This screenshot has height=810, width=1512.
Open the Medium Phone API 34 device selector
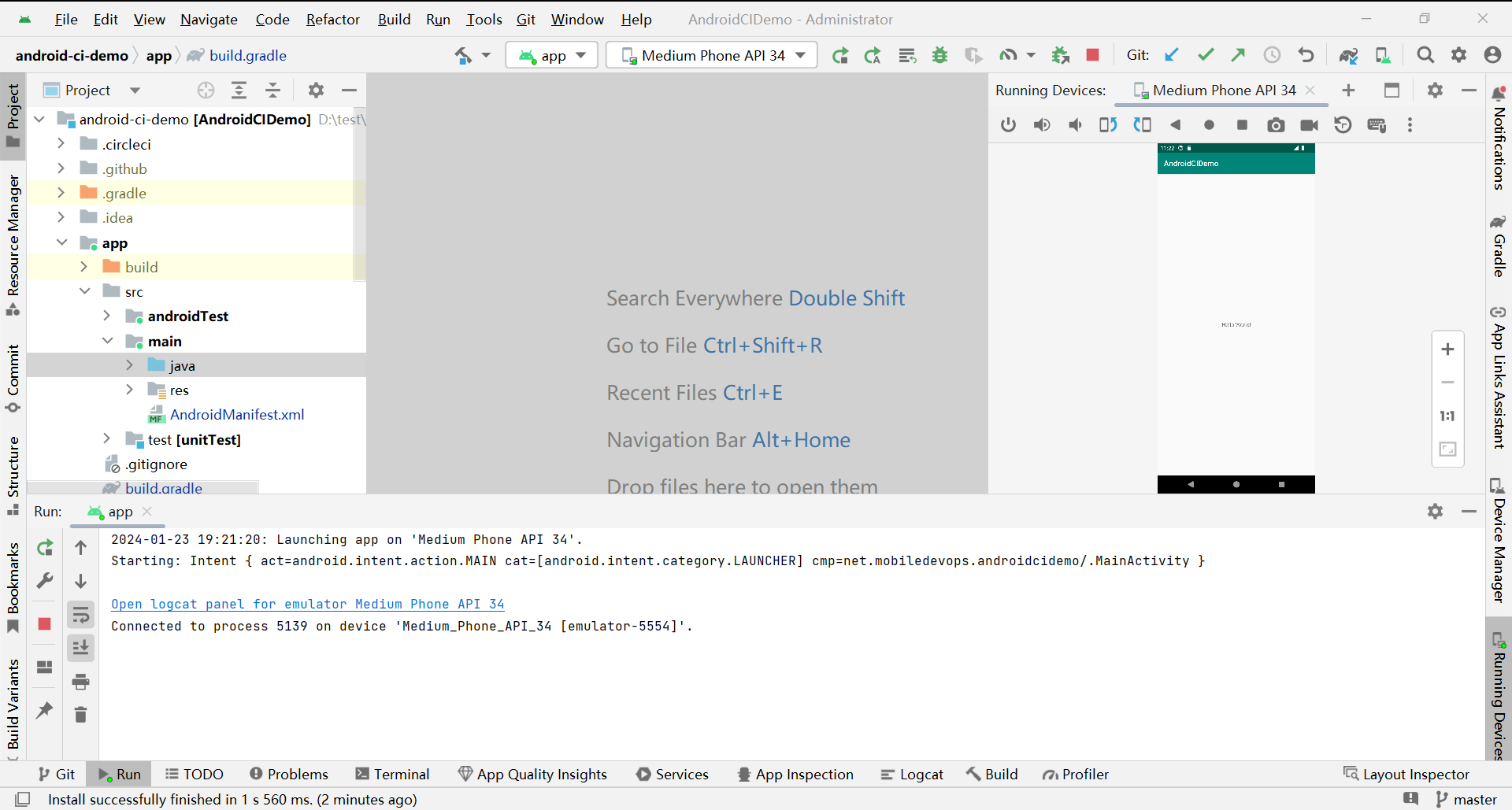point(711,55)
